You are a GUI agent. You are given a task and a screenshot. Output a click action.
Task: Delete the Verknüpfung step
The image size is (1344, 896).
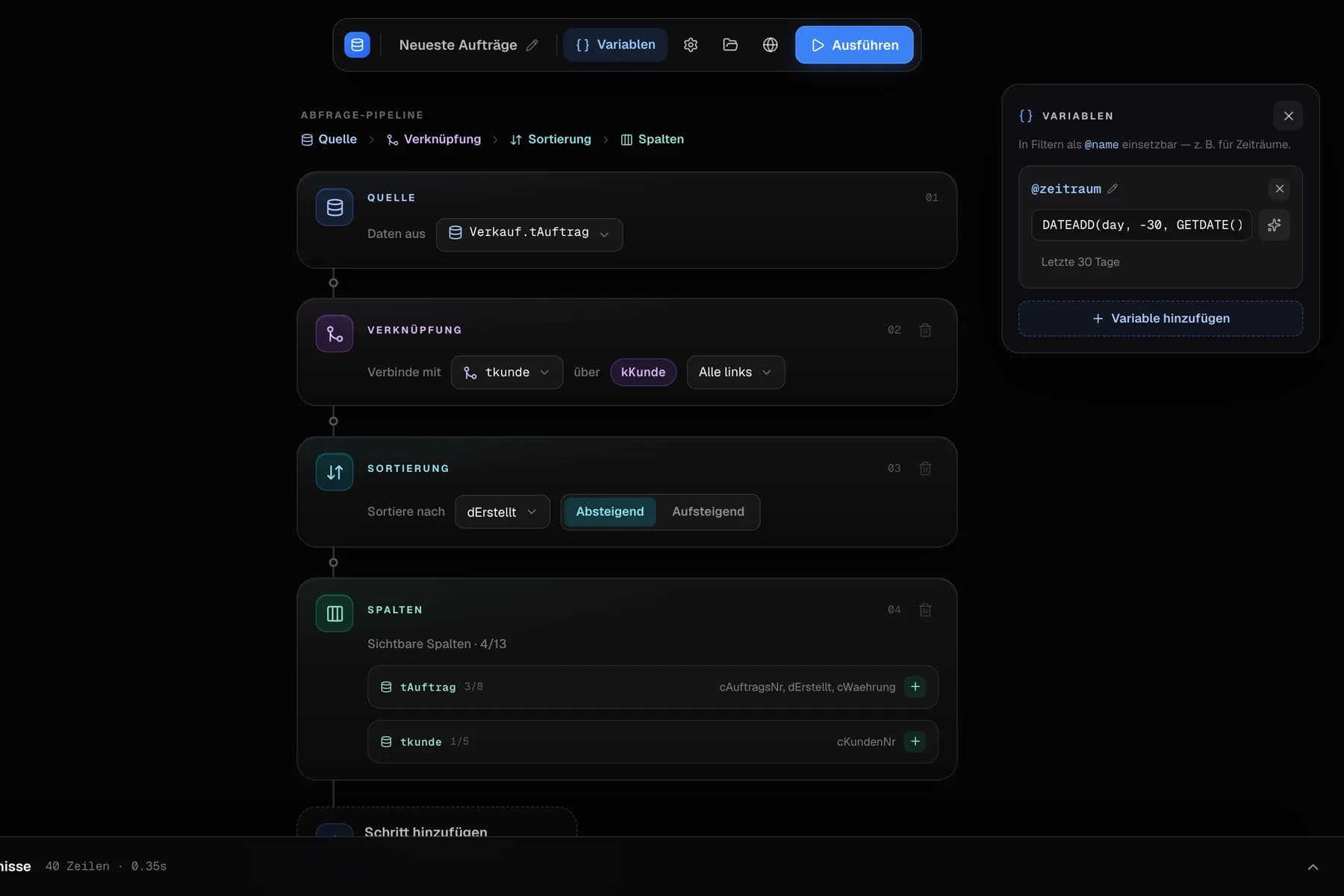click(925, 330)
